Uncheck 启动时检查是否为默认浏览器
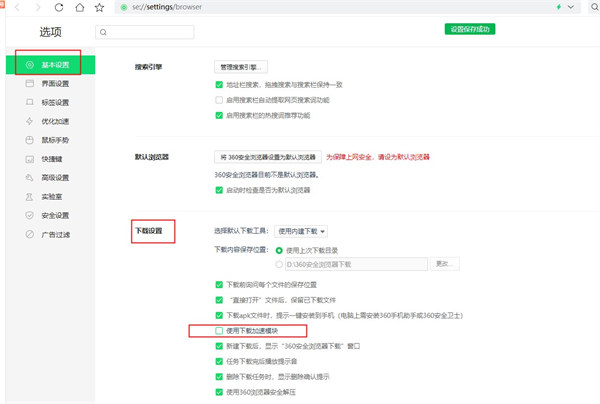The image size is (600, 404). tap(219, 189)
